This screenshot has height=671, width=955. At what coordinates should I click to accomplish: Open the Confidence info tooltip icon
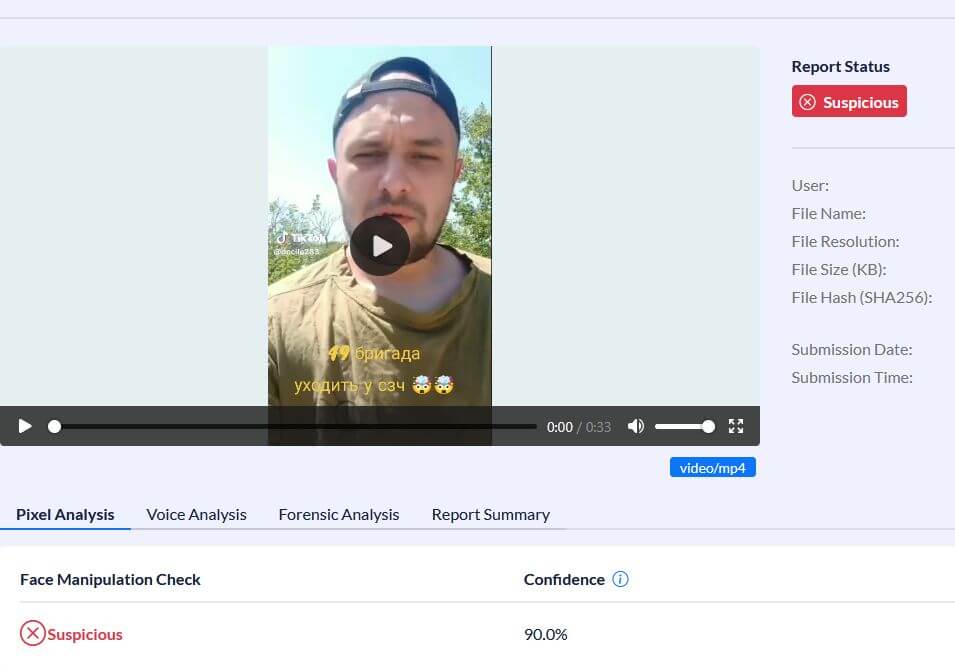tap(620, 579)
